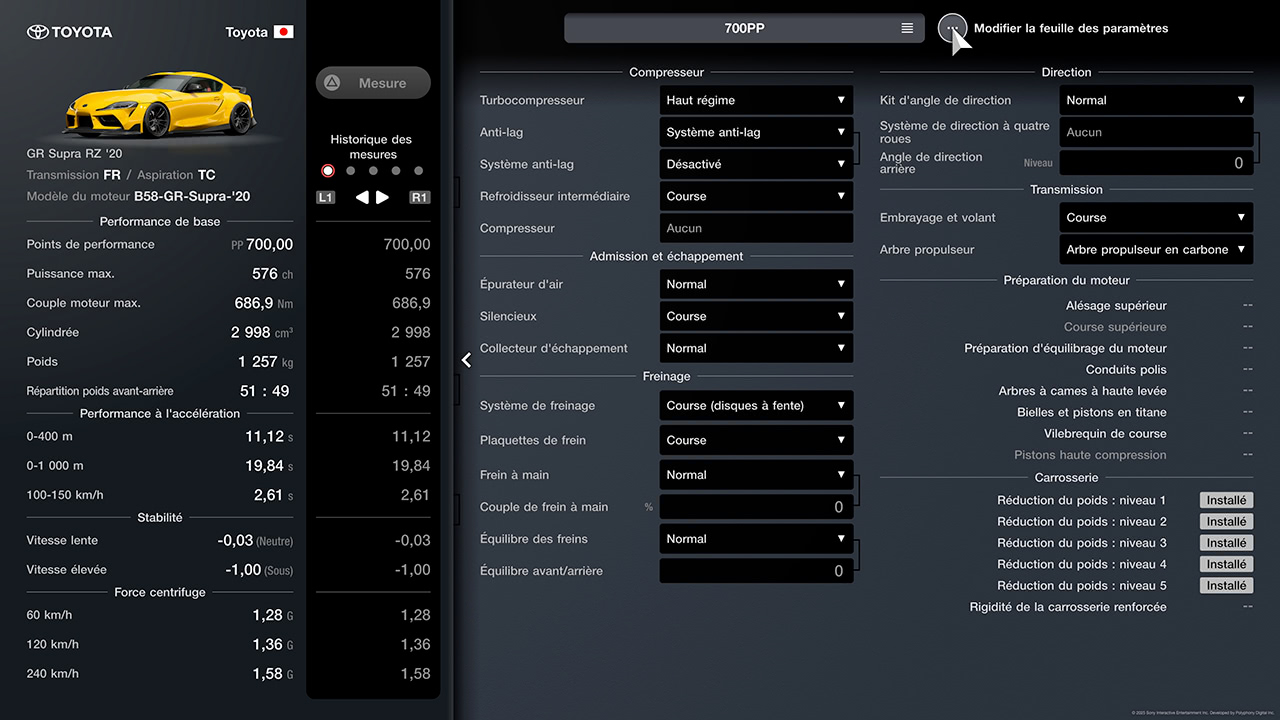Click Modifier la feuille des paramètres
The width and height of the screenshot is (1280, 720).
click(1070, 29)
